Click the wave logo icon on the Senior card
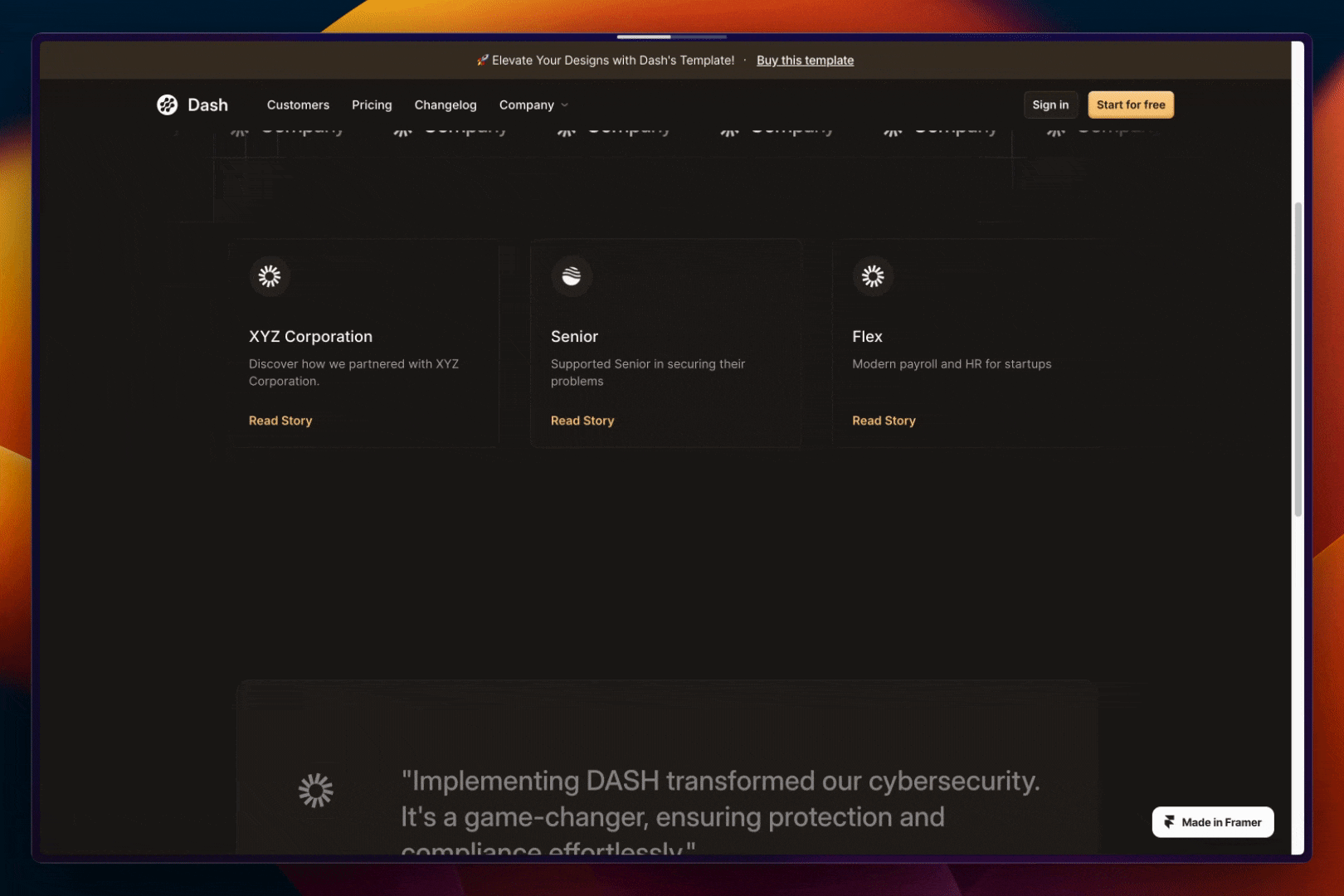Viewport: 1344px width, 896px height. (x=571, y=276)
